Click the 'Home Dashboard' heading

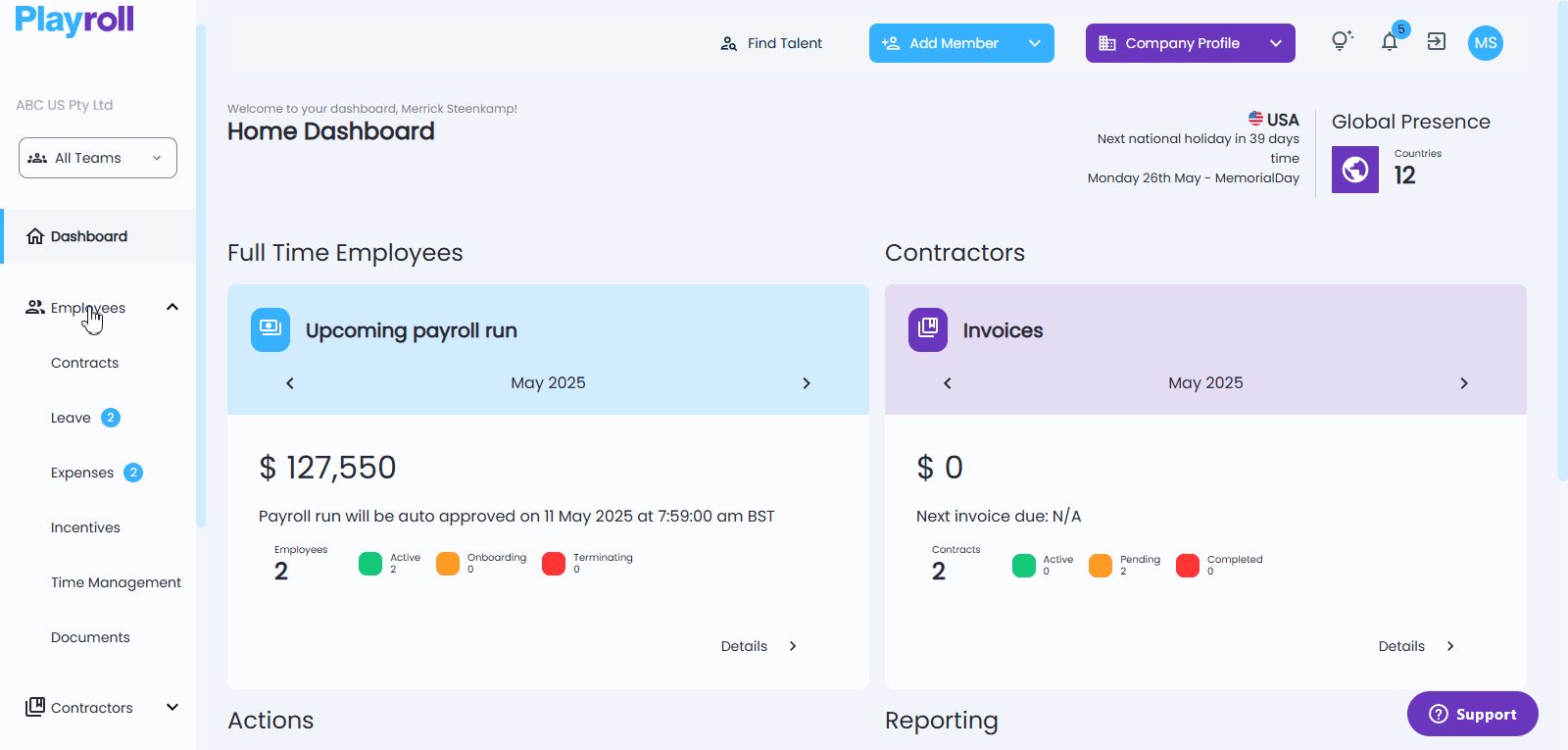331,131
